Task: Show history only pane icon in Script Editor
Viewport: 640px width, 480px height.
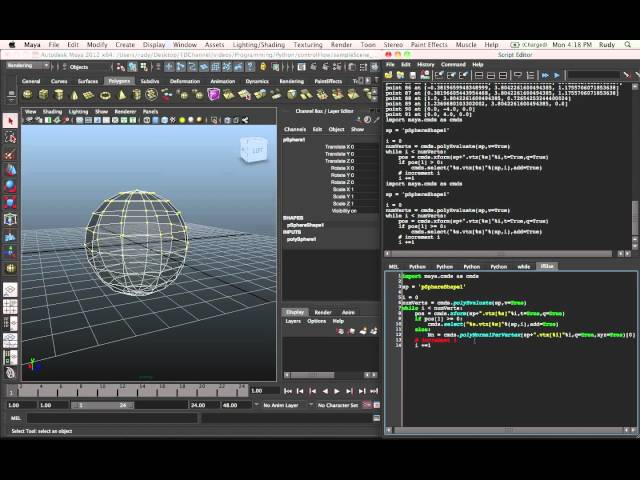Action: [479, 75]
